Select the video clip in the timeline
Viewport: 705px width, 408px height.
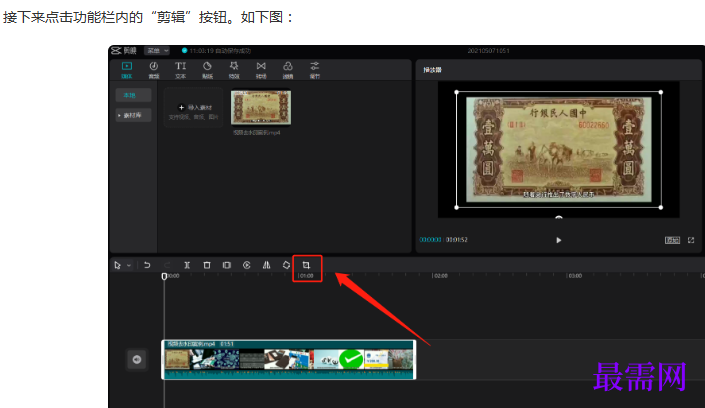[289, 359]
